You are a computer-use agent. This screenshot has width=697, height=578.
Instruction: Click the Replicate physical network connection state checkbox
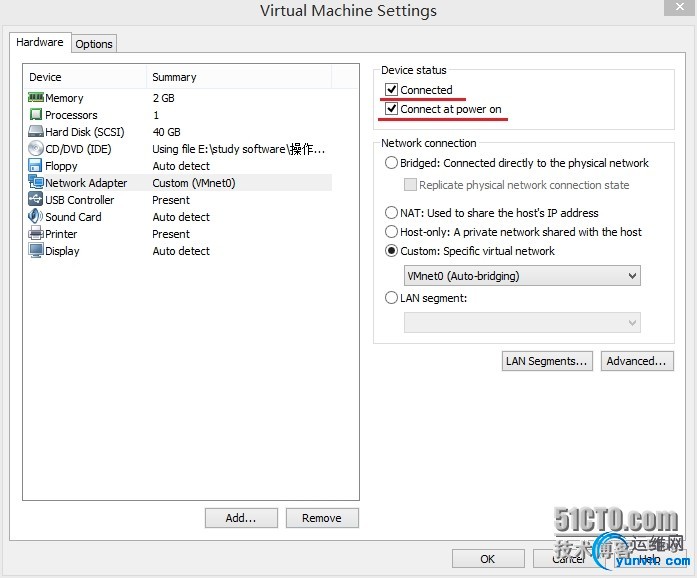coord(410,185)
